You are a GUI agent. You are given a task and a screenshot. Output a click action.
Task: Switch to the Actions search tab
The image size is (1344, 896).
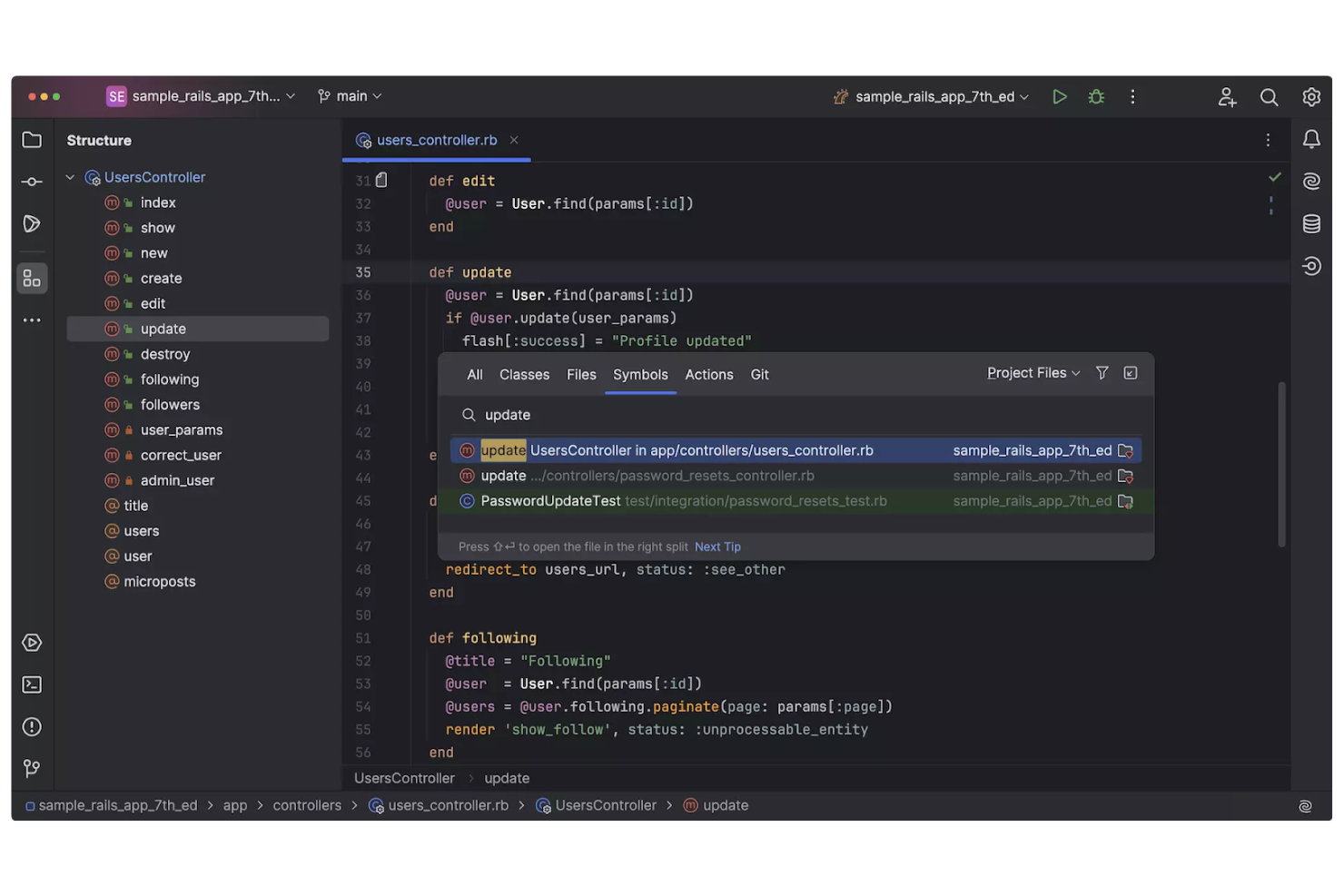(x=709, y=374)
